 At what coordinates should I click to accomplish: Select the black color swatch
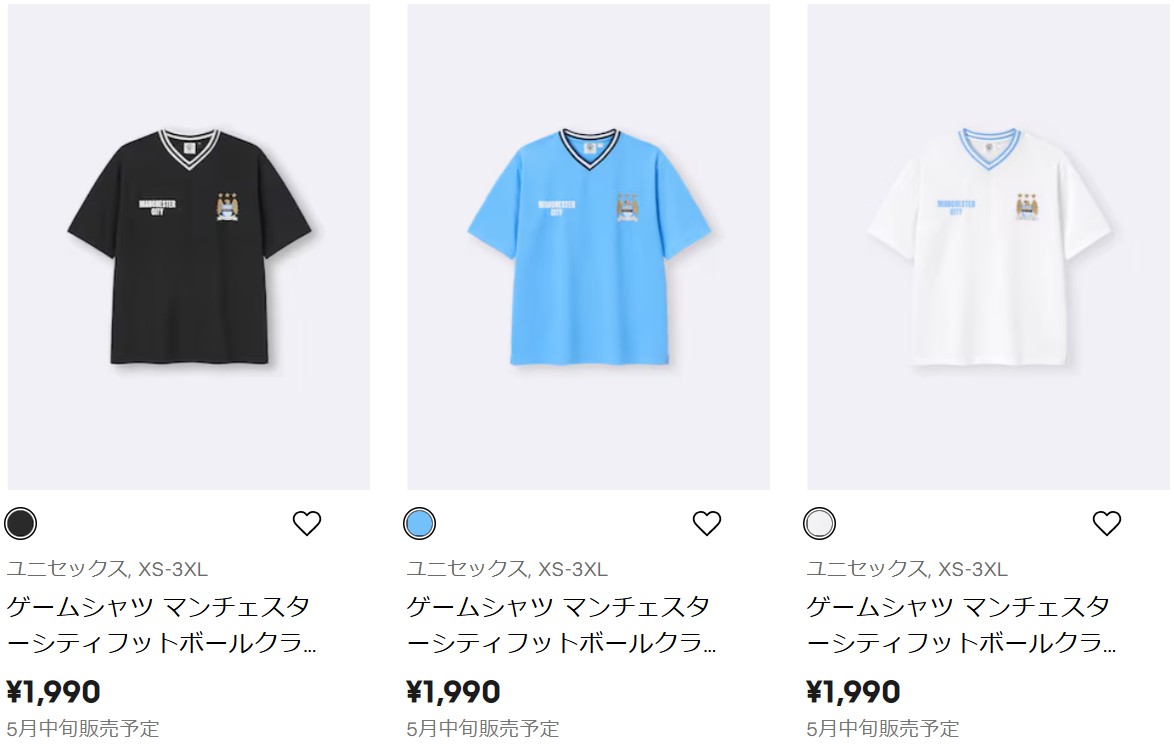(x=20, y=523)
